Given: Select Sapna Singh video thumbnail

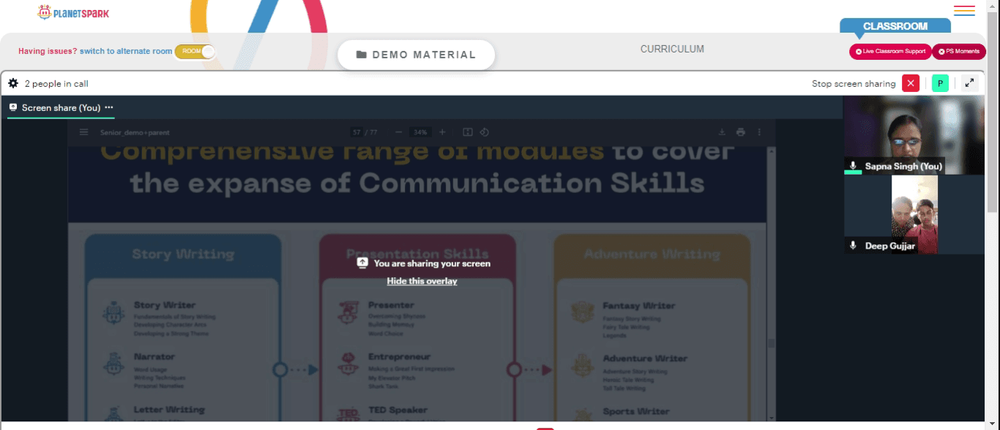Looking at the screenshot, I should tap(914, 135).
